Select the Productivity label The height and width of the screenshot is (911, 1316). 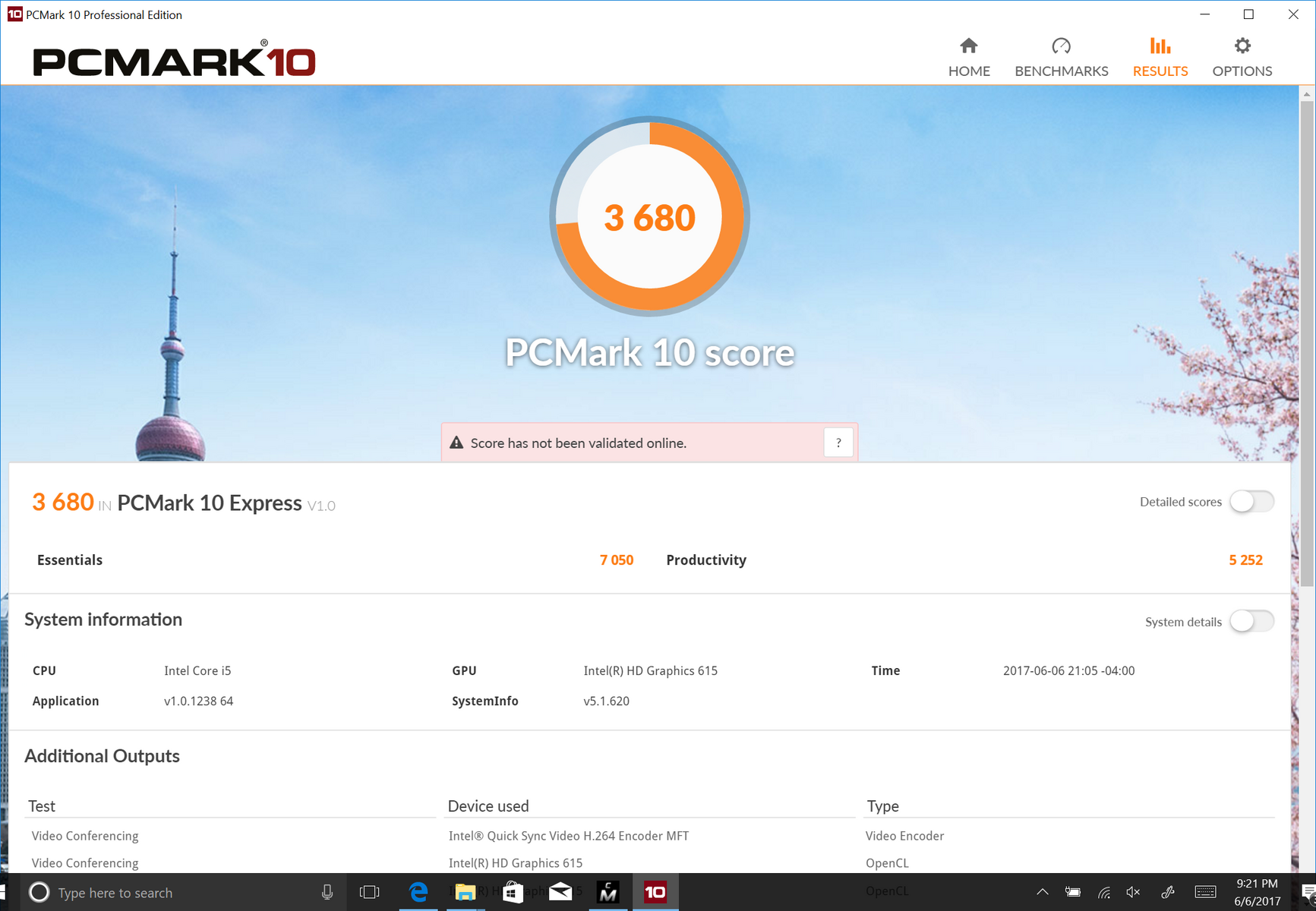pos(706,560)
